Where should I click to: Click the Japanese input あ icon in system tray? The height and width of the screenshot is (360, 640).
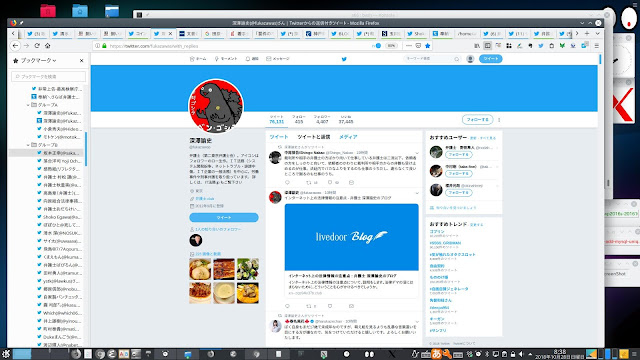coord(436,354)
